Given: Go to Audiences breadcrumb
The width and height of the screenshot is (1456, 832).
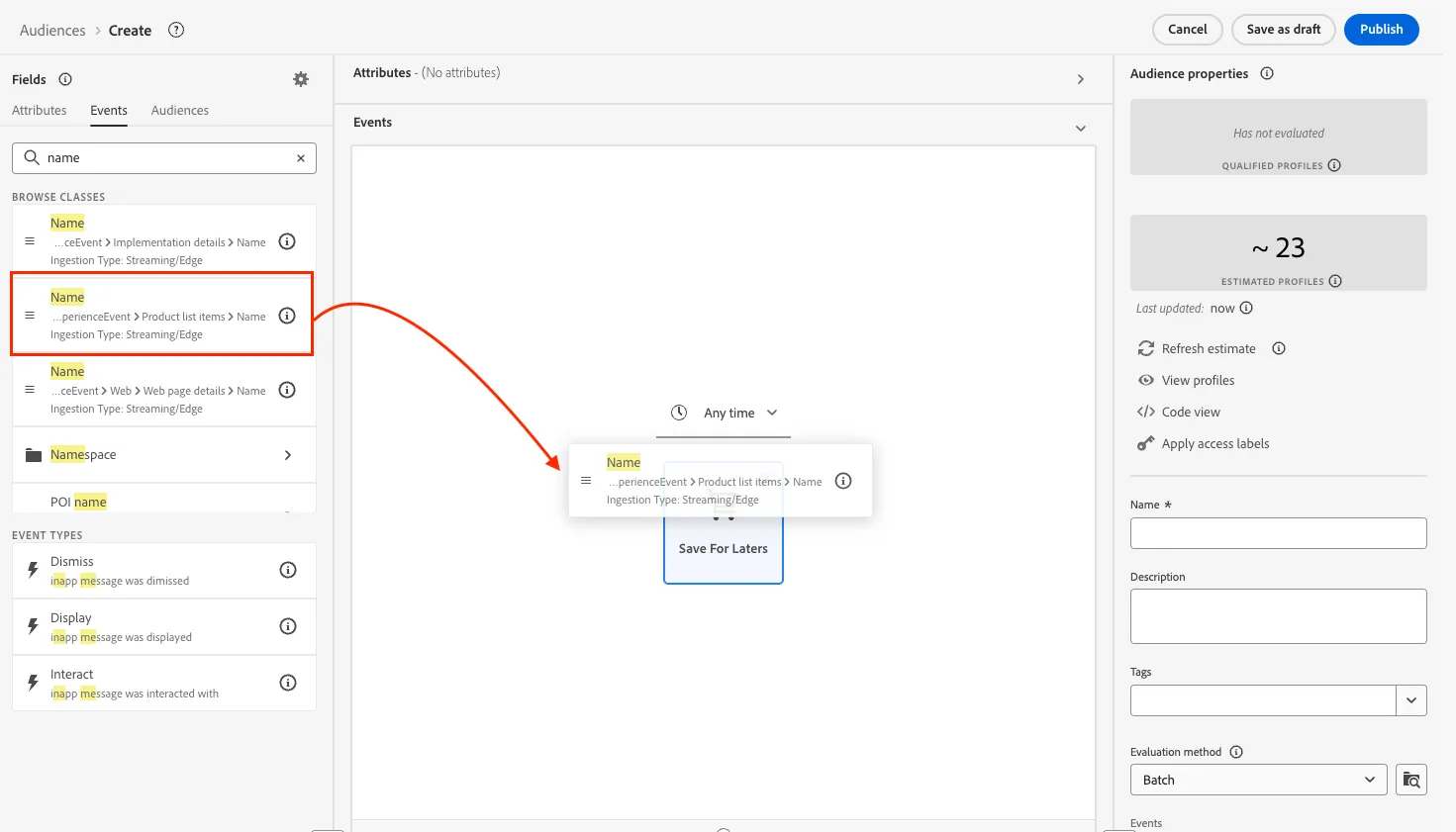Looking at the screenshot, I should (52, 31).
